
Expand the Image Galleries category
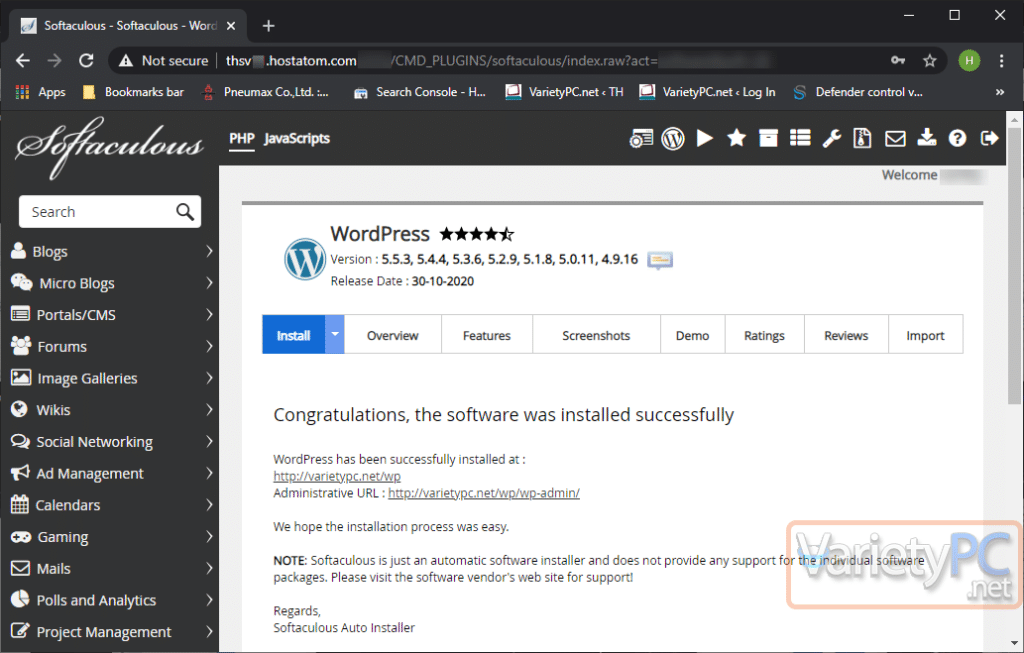112,378
